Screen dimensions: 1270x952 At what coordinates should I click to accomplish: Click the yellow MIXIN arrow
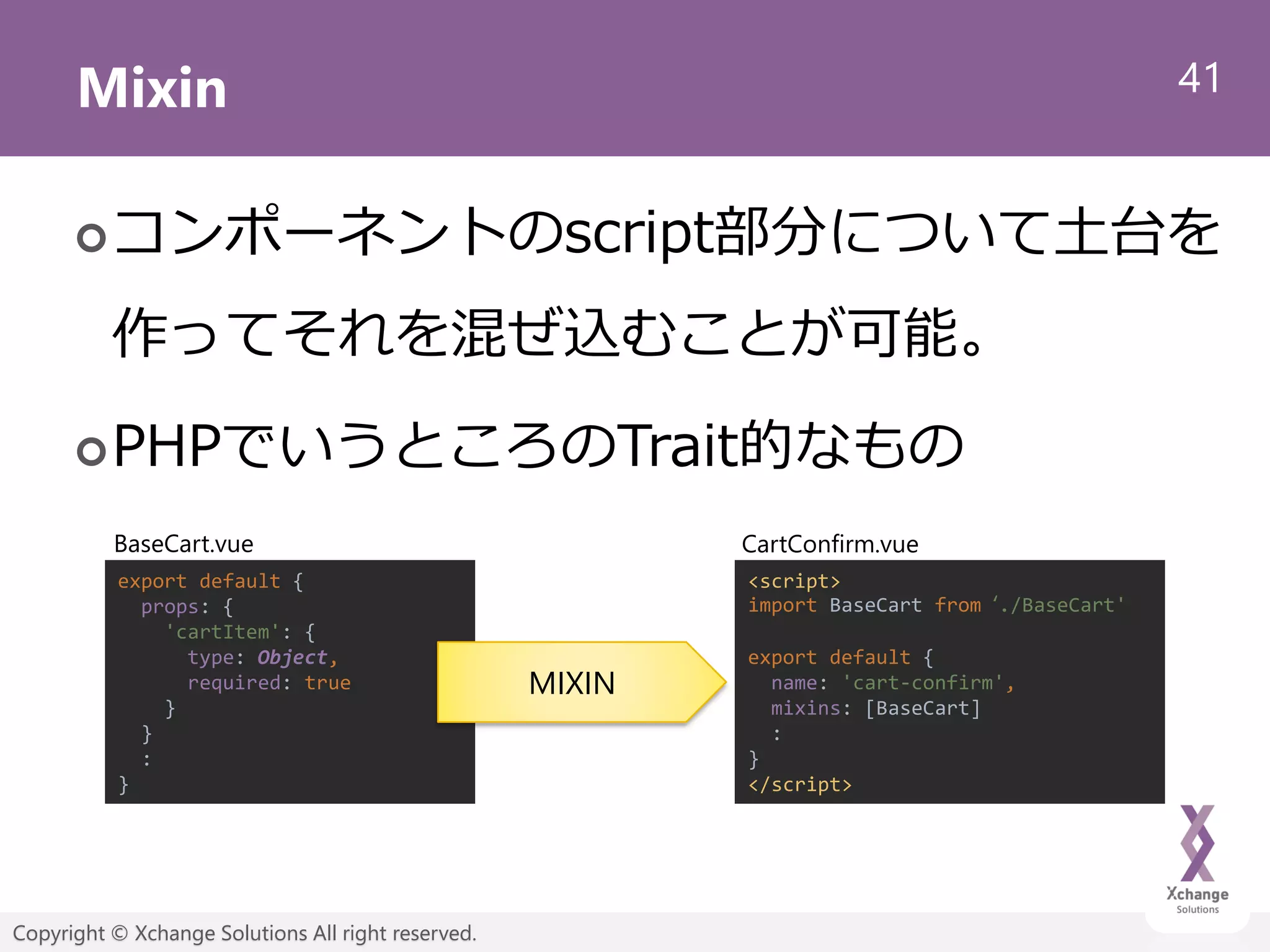581,682
